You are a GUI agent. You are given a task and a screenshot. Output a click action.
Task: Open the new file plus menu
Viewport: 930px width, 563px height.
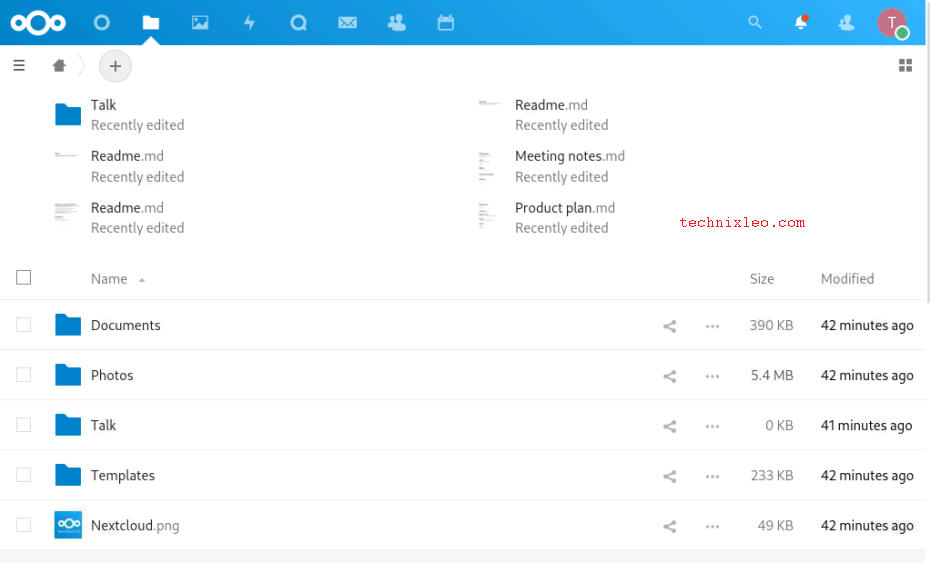click(115, 66)
